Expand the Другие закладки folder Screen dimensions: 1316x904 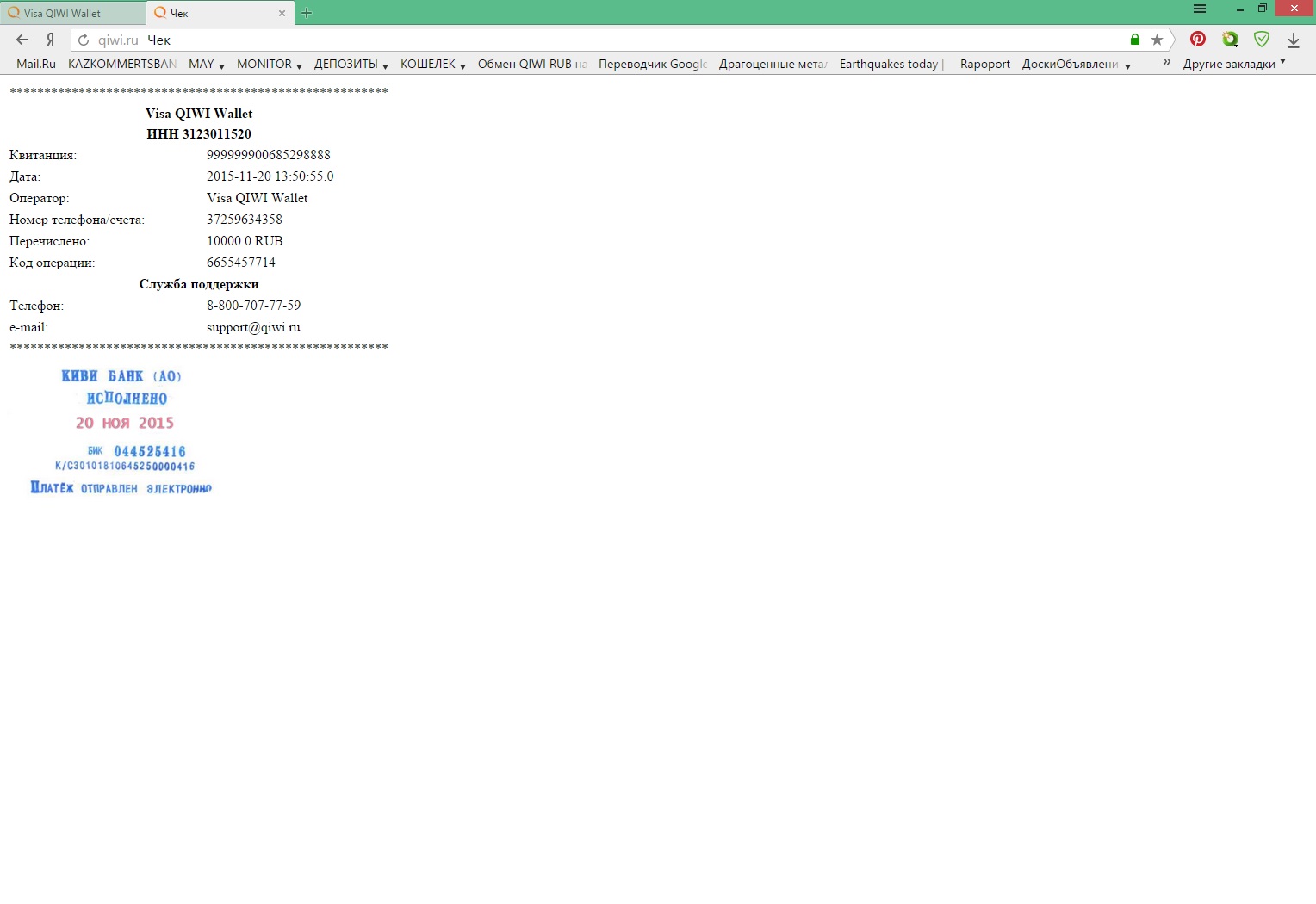click(1234, 64)
